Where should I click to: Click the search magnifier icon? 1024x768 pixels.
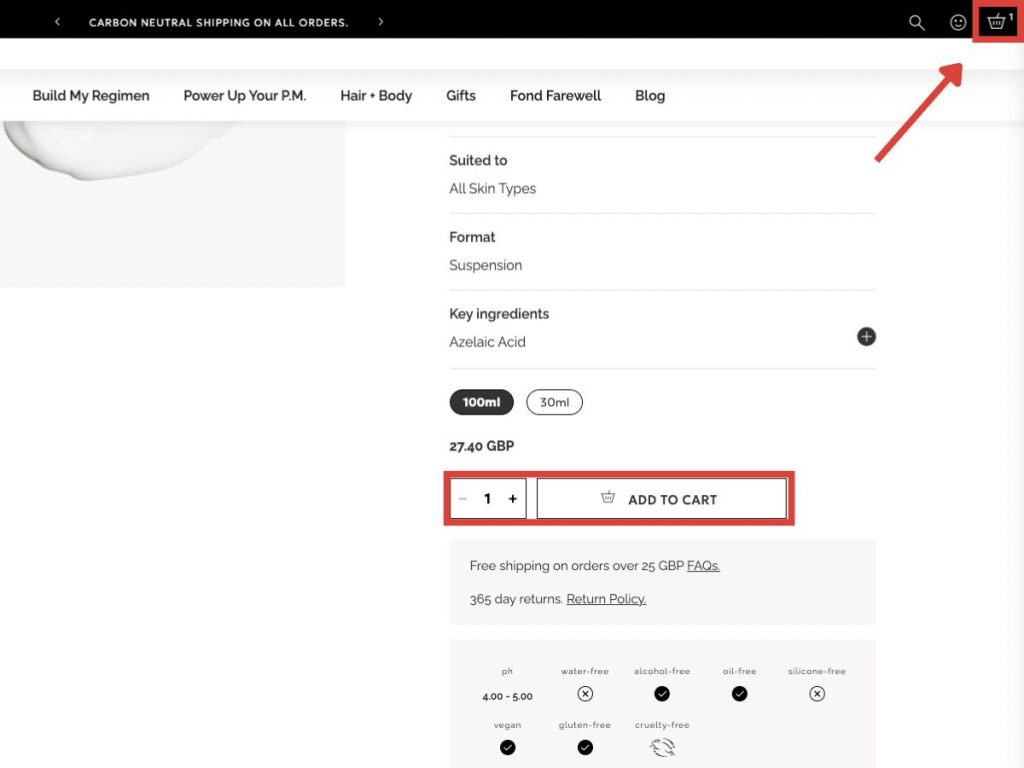(916, 22)
